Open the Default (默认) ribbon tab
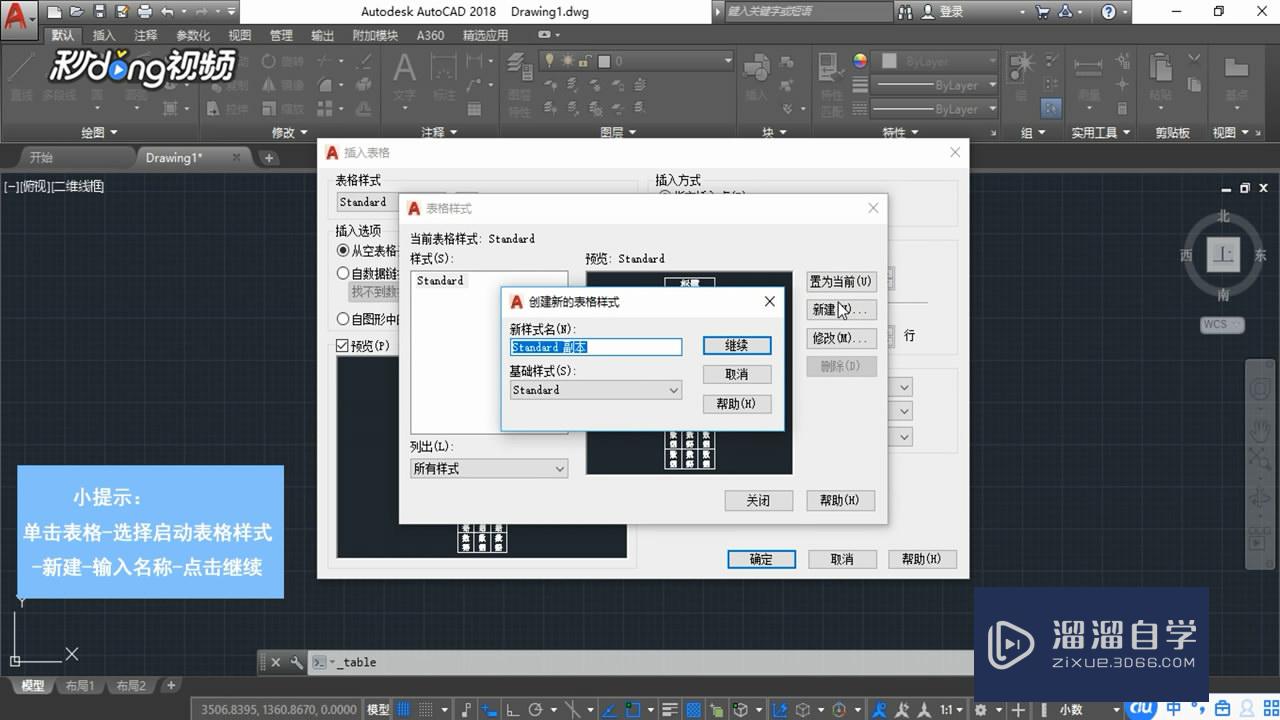 point(63,35)
